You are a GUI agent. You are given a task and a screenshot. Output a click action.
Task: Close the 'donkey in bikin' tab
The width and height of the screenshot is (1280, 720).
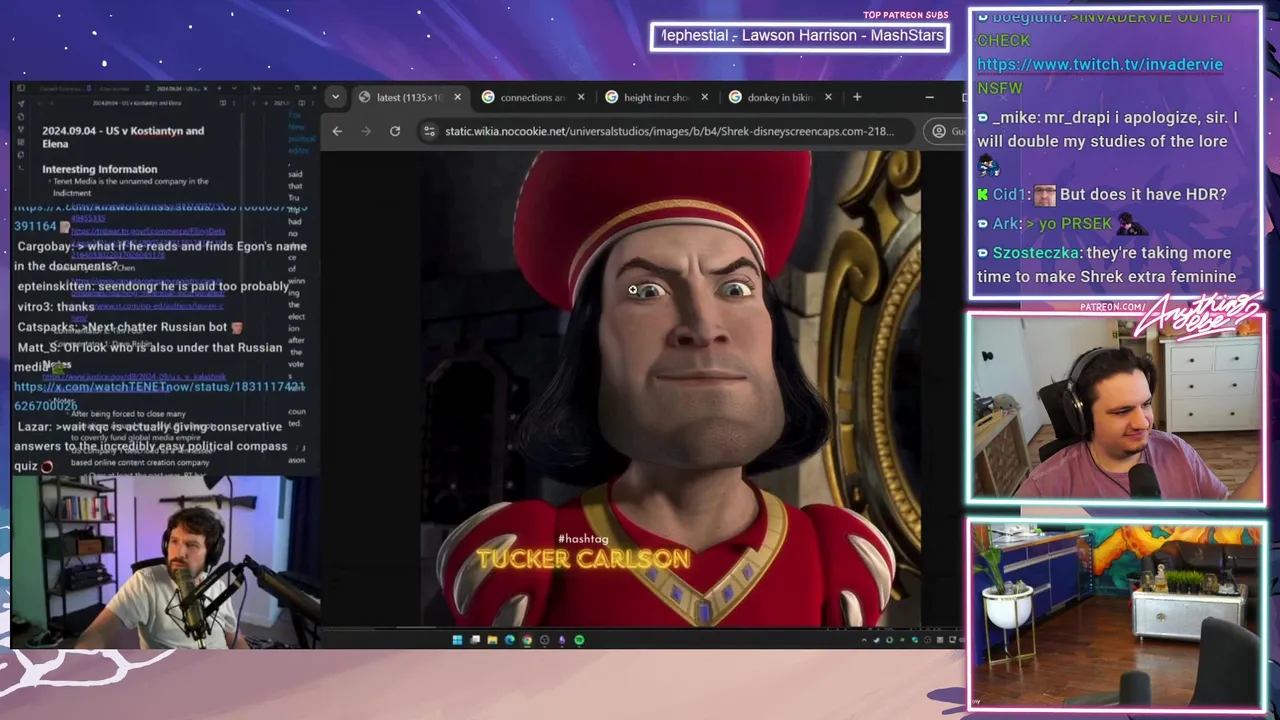pyautogui.click(x=828, y=97)
